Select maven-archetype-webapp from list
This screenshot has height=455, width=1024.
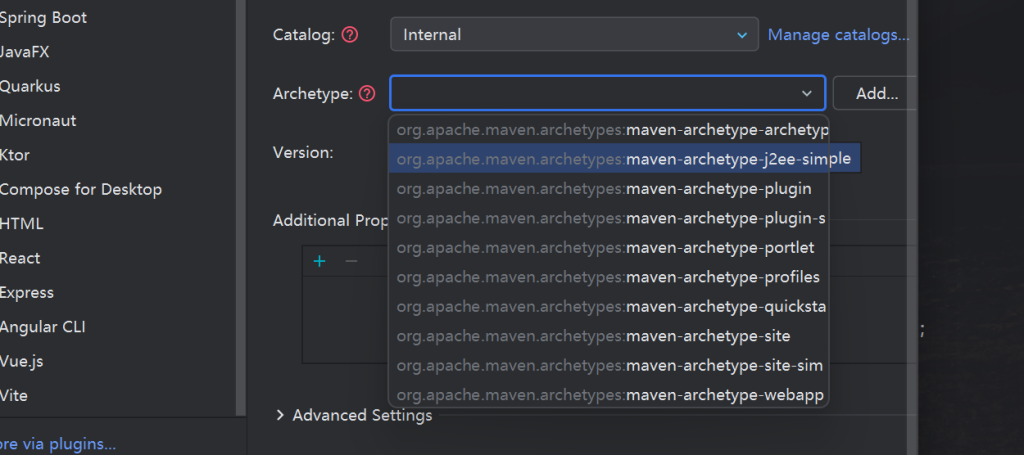coord(610,396)
